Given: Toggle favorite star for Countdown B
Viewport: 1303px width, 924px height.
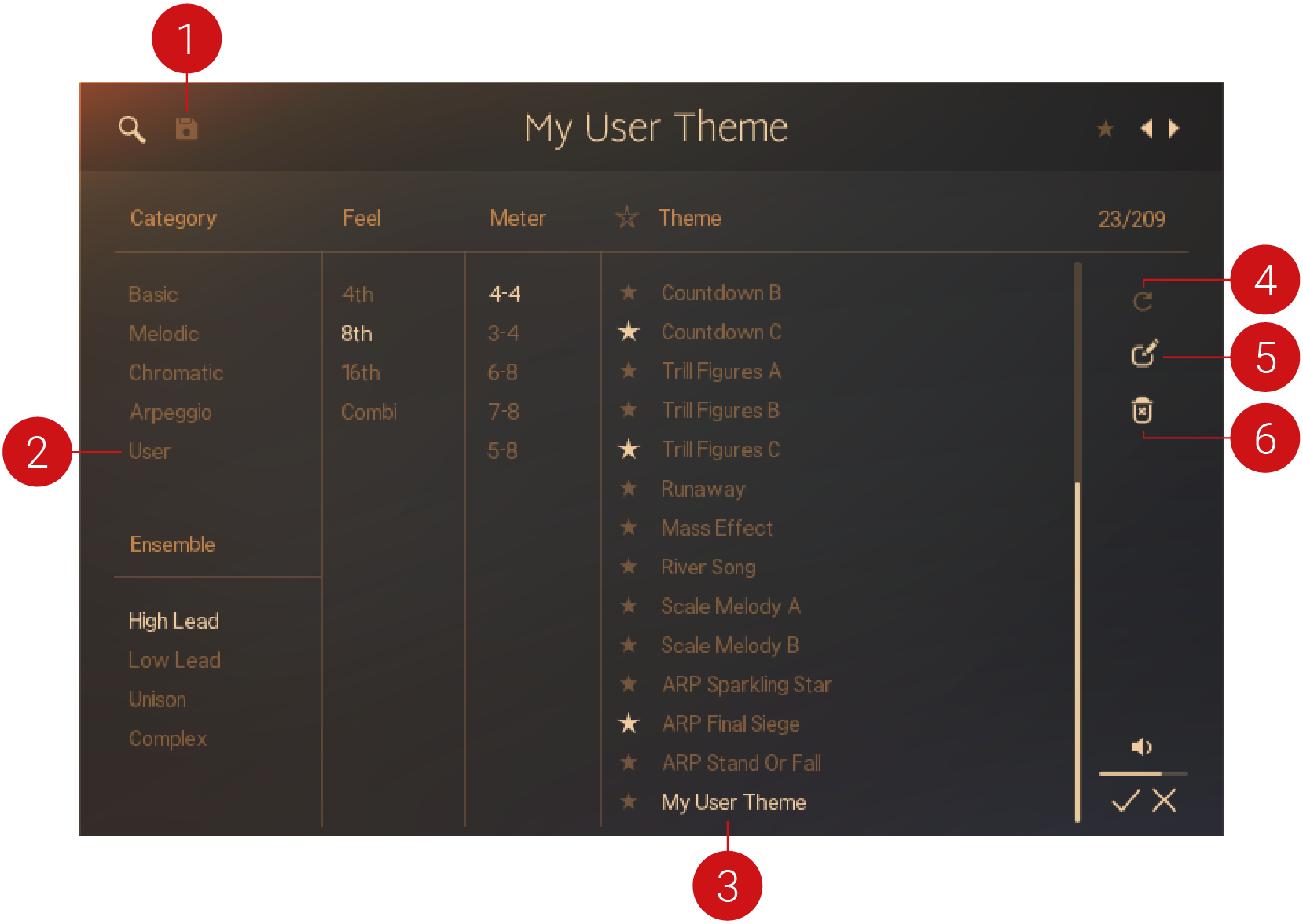Looking at the screenshot, I should coord(629,293).
